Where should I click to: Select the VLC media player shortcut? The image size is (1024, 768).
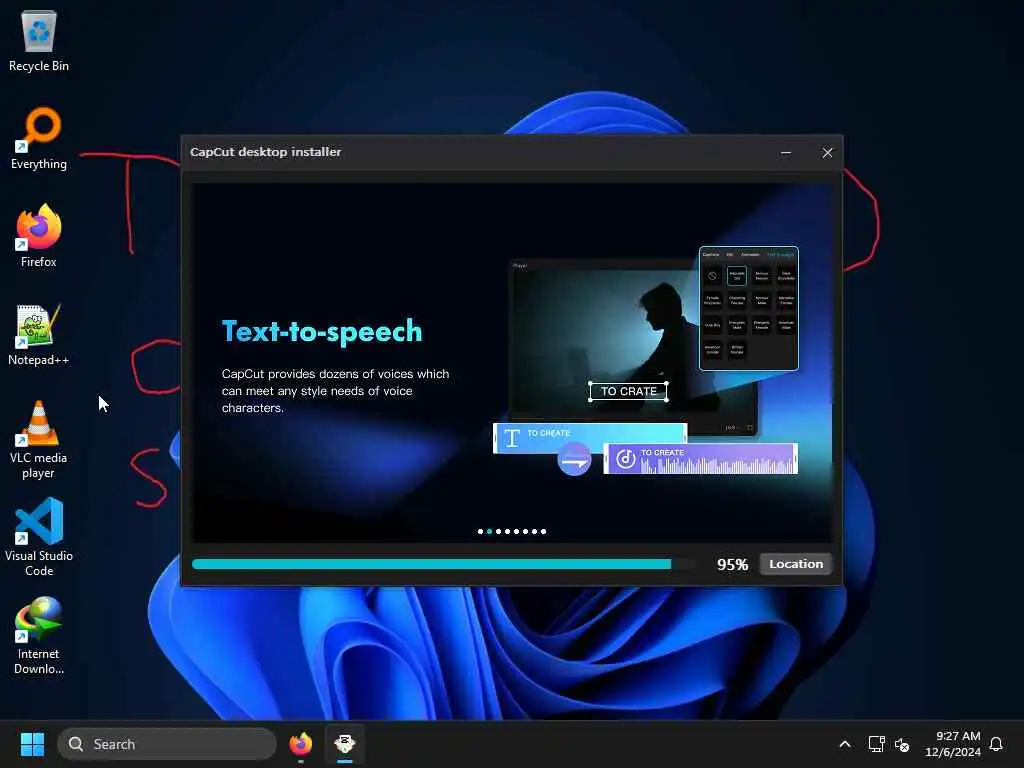(39, 440)
